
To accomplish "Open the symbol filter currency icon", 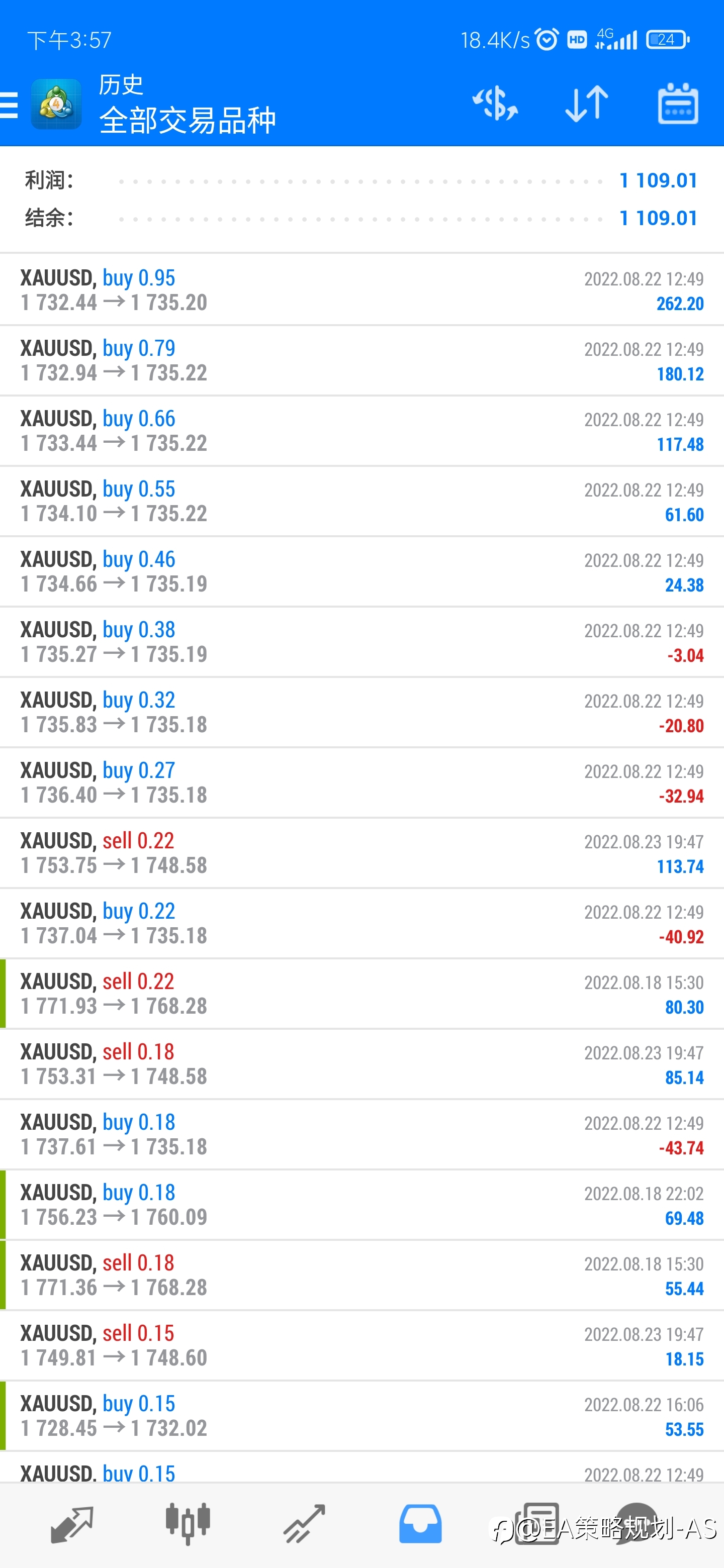I will (496, 103).
